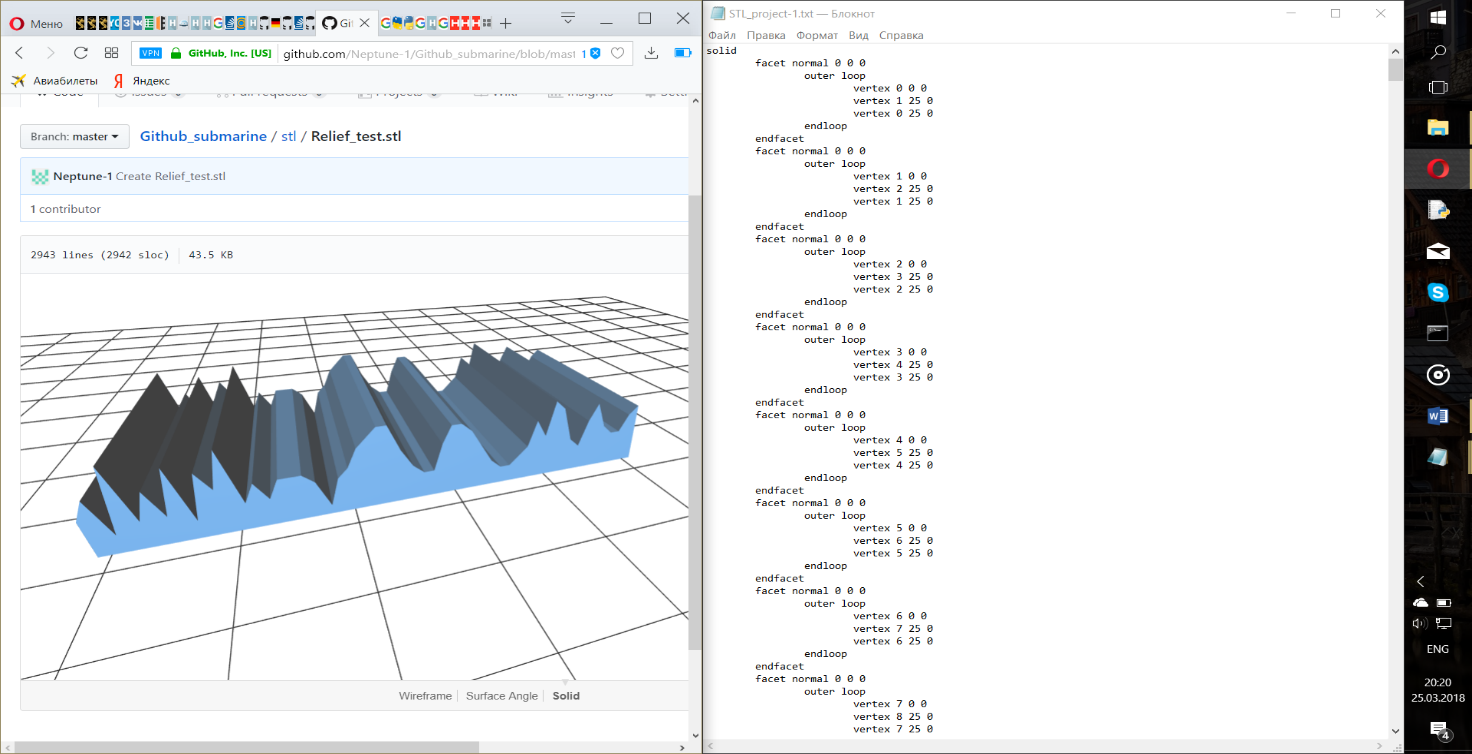Open the Правка menu in Notepad

(766, 35)
